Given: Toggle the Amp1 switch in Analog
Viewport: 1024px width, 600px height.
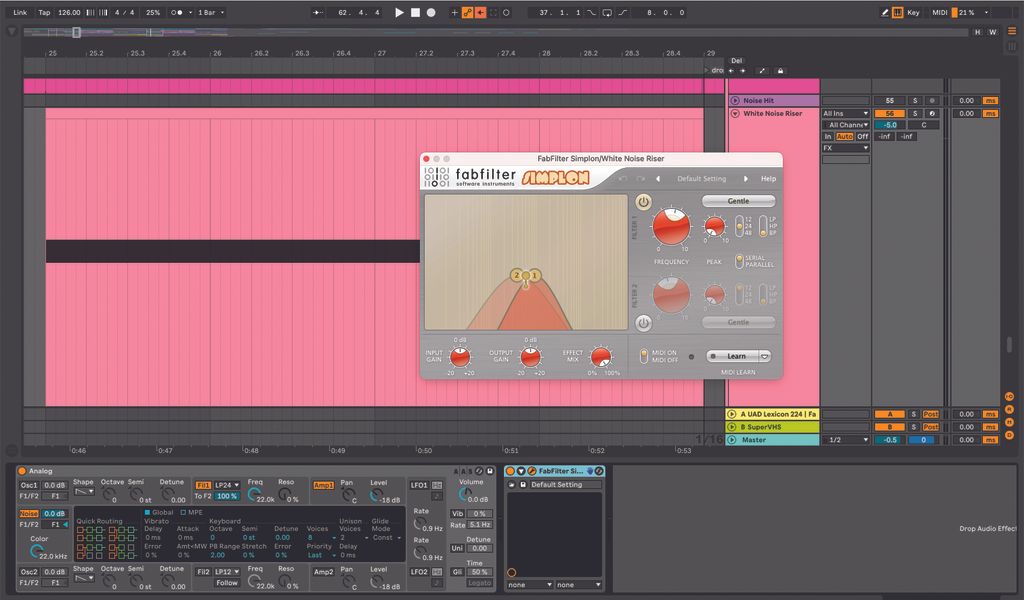Looking at the screenshot, I should pos(323,485).
